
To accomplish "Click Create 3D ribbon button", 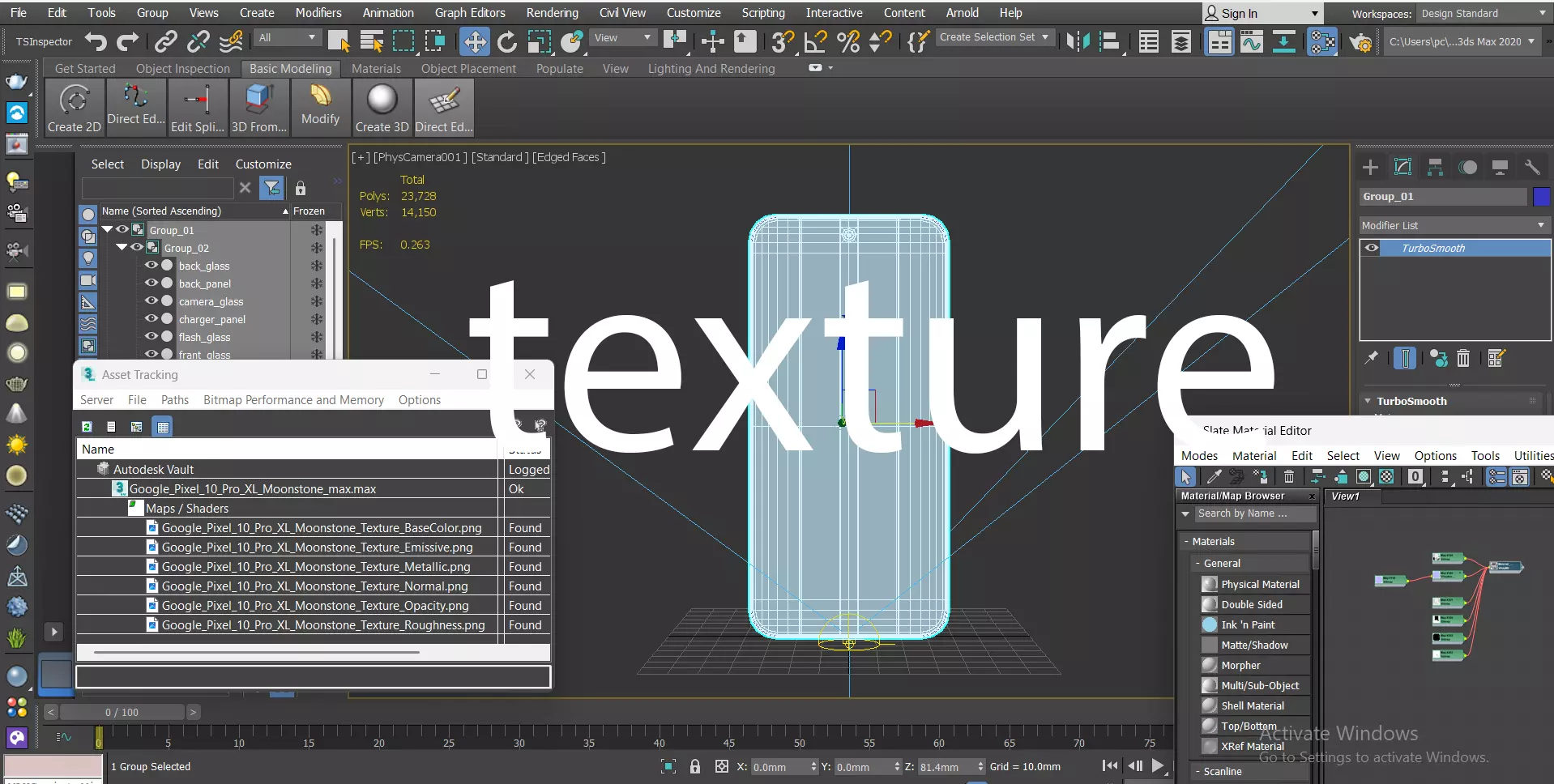I will [382, 108].
